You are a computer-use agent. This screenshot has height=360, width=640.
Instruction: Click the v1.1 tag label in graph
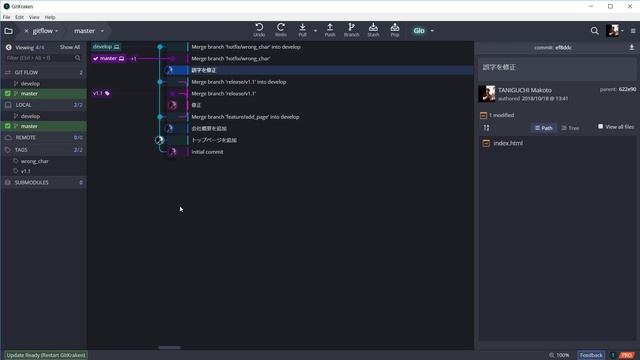pyautogui.click(x=101, y=93)
